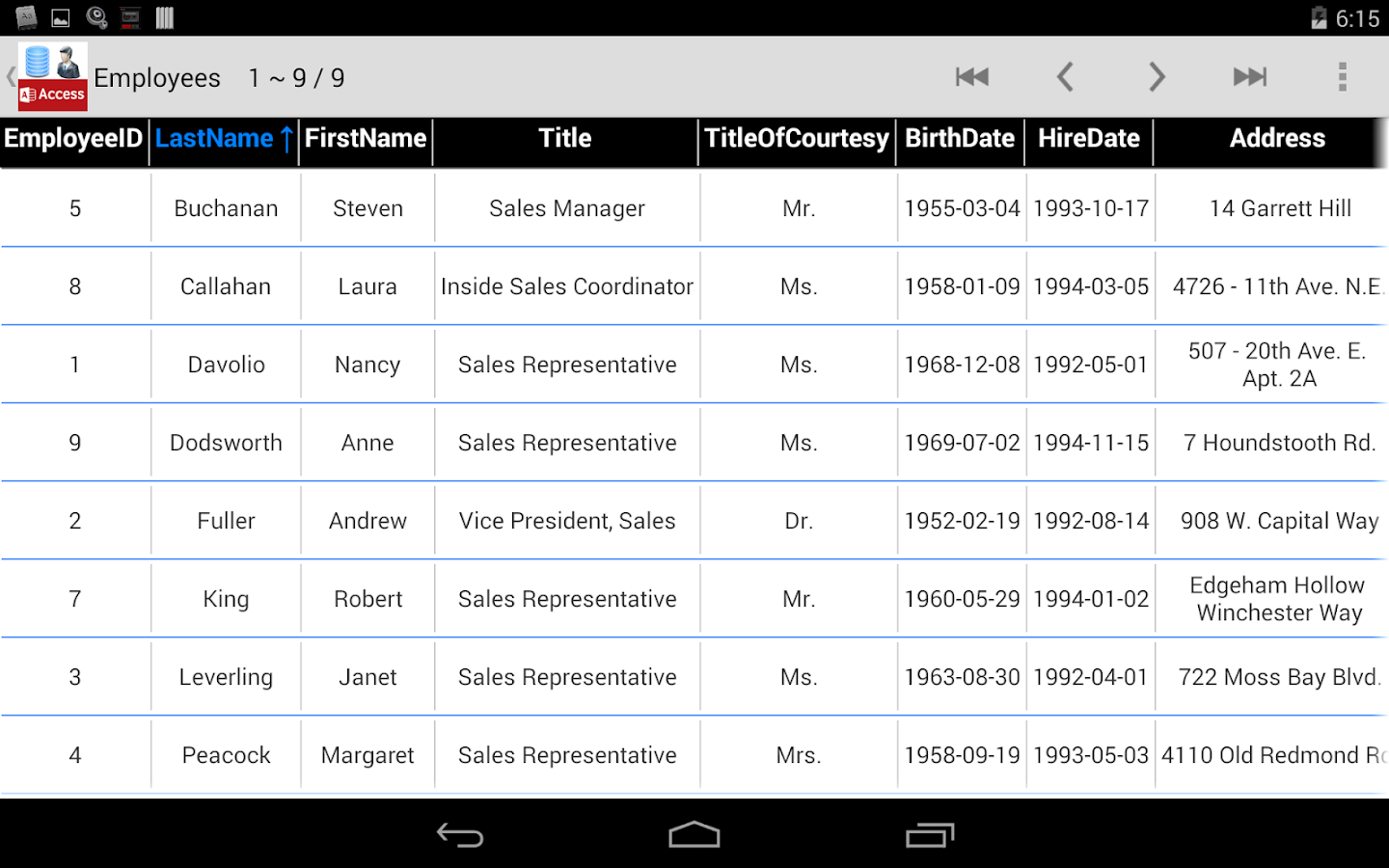Sort rows by the EmployeeID column
The image size is (1389, 868).
click(x=72, y=139)
